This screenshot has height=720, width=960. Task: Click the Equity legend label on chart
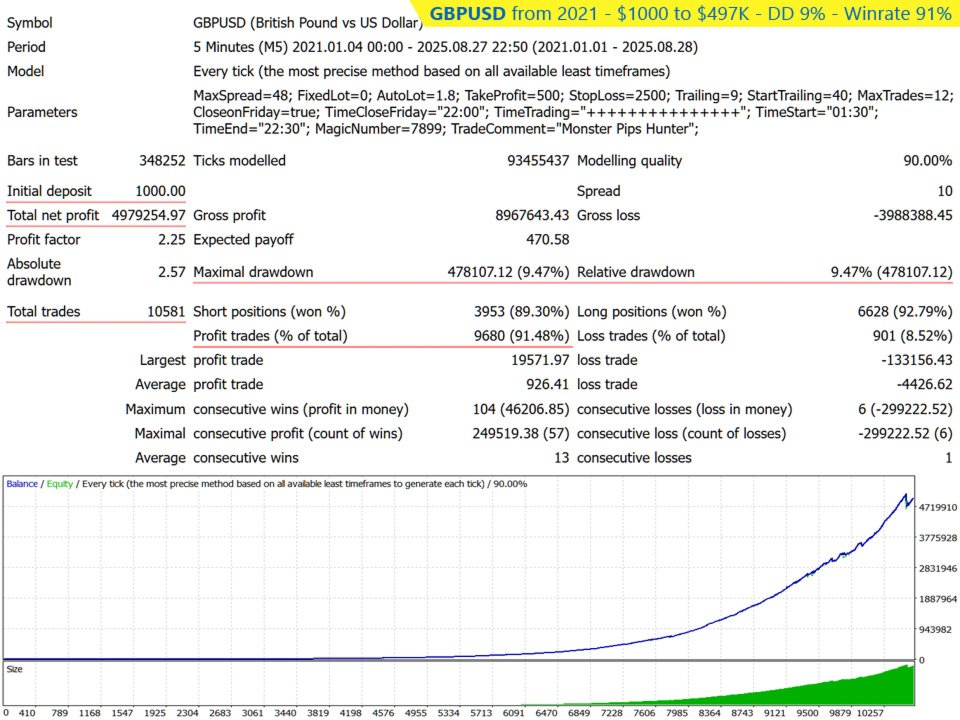click(59, 484)
